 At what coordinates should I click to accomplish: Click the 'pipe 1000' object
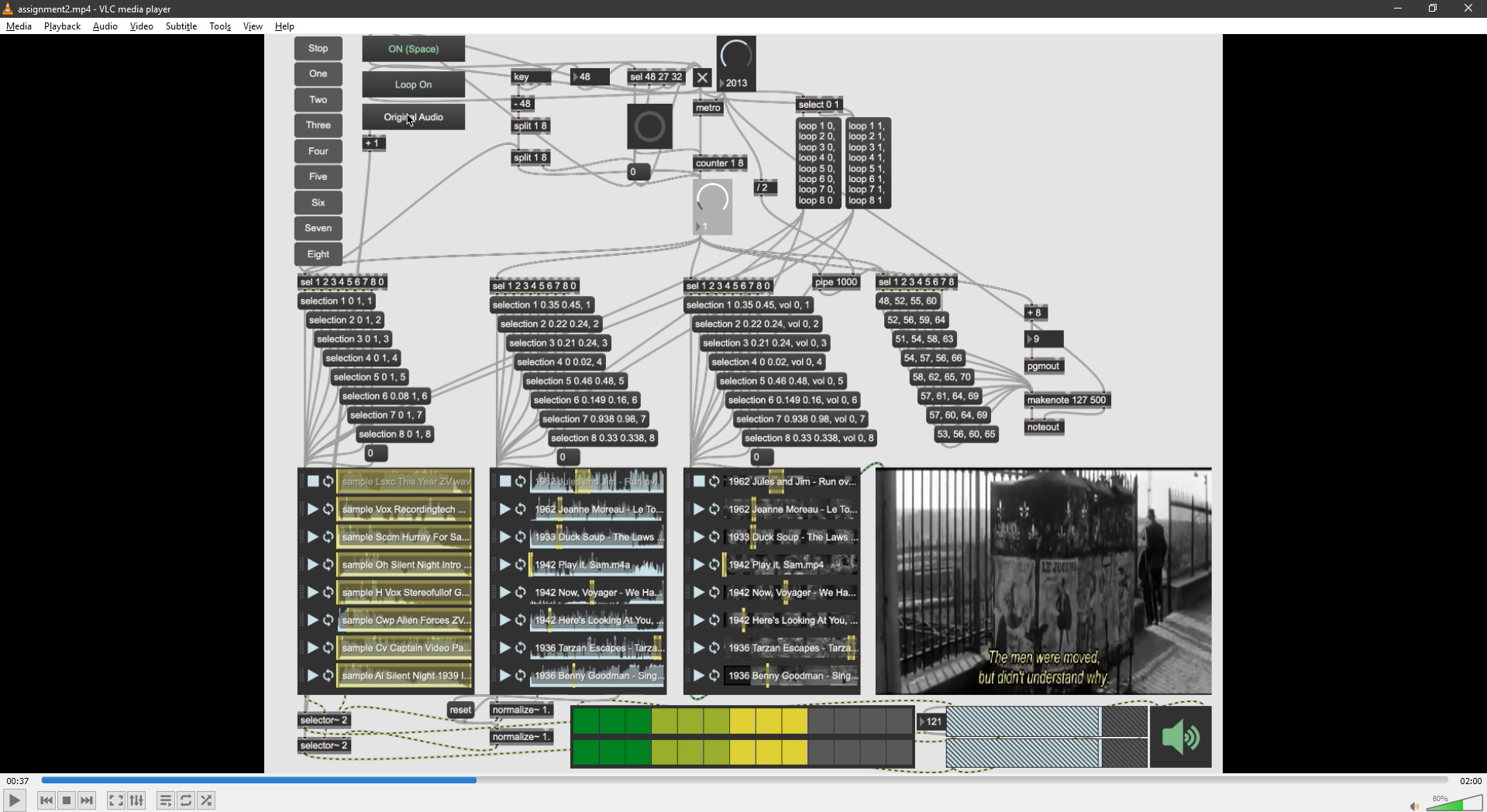click(x=836, y=282)
